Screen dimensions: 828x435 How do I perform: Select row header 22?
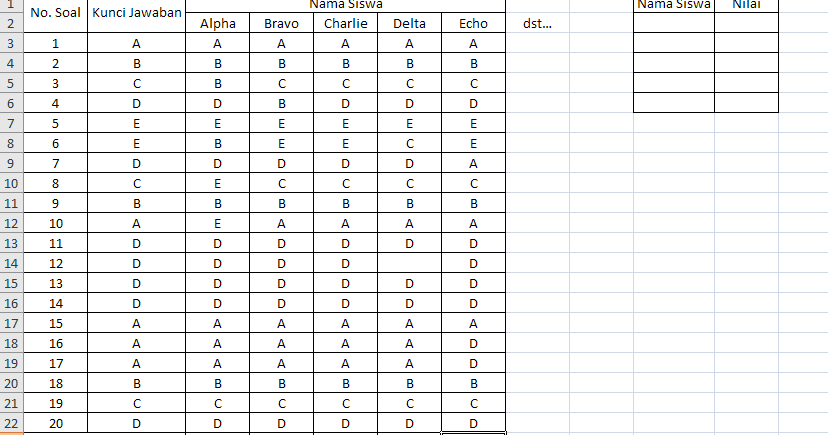coord(11,423)
